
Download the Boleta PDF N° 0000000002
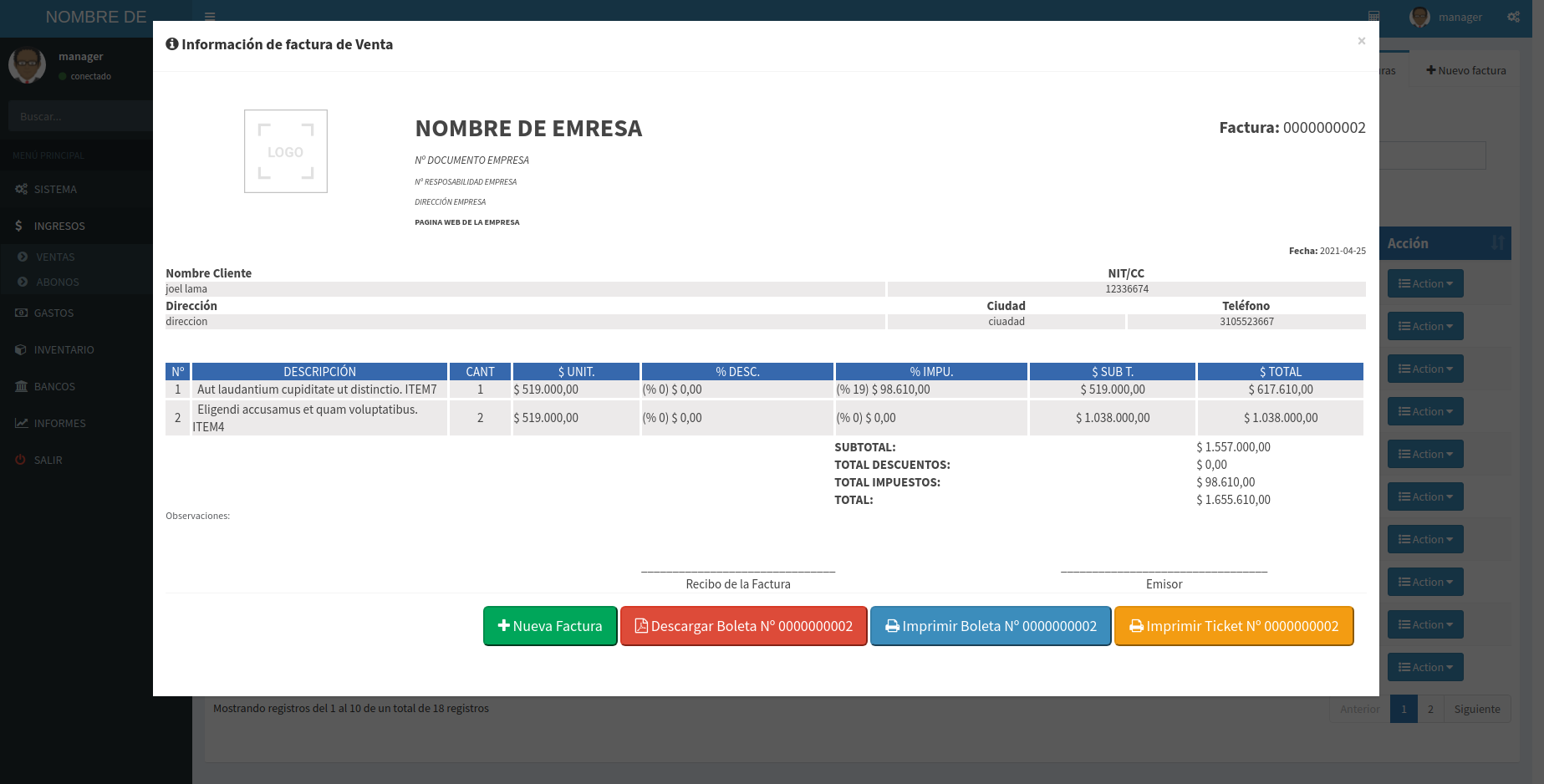point(743,626)
